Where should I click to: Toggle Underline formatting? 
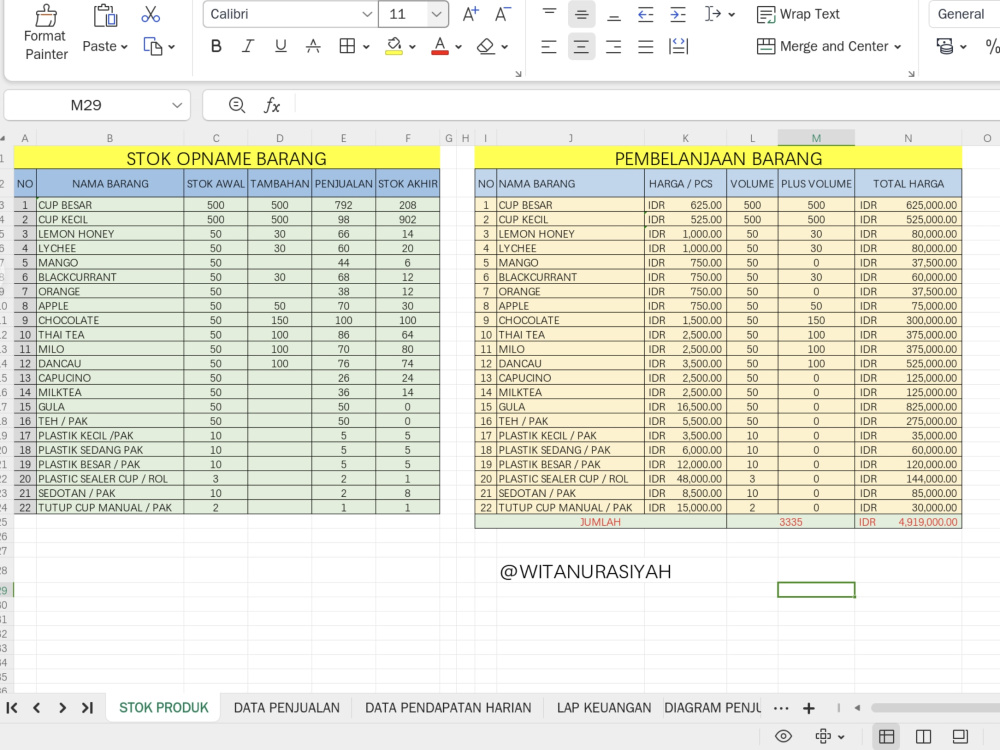(281, 46)
